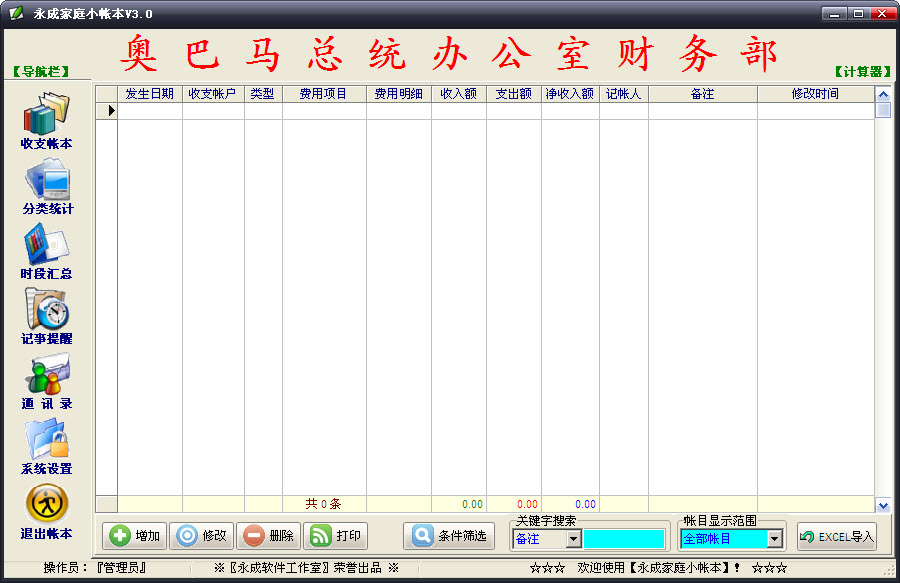Expand the 备注 keyword field dropdown
This screenshot has width=900, height=583.
pos(573,539)
